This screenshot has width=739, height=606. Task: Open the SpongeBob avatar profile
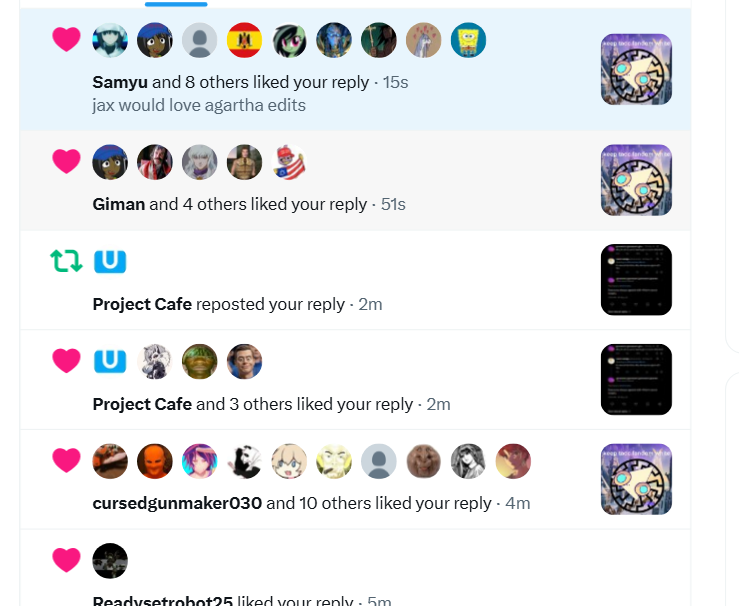468,40
